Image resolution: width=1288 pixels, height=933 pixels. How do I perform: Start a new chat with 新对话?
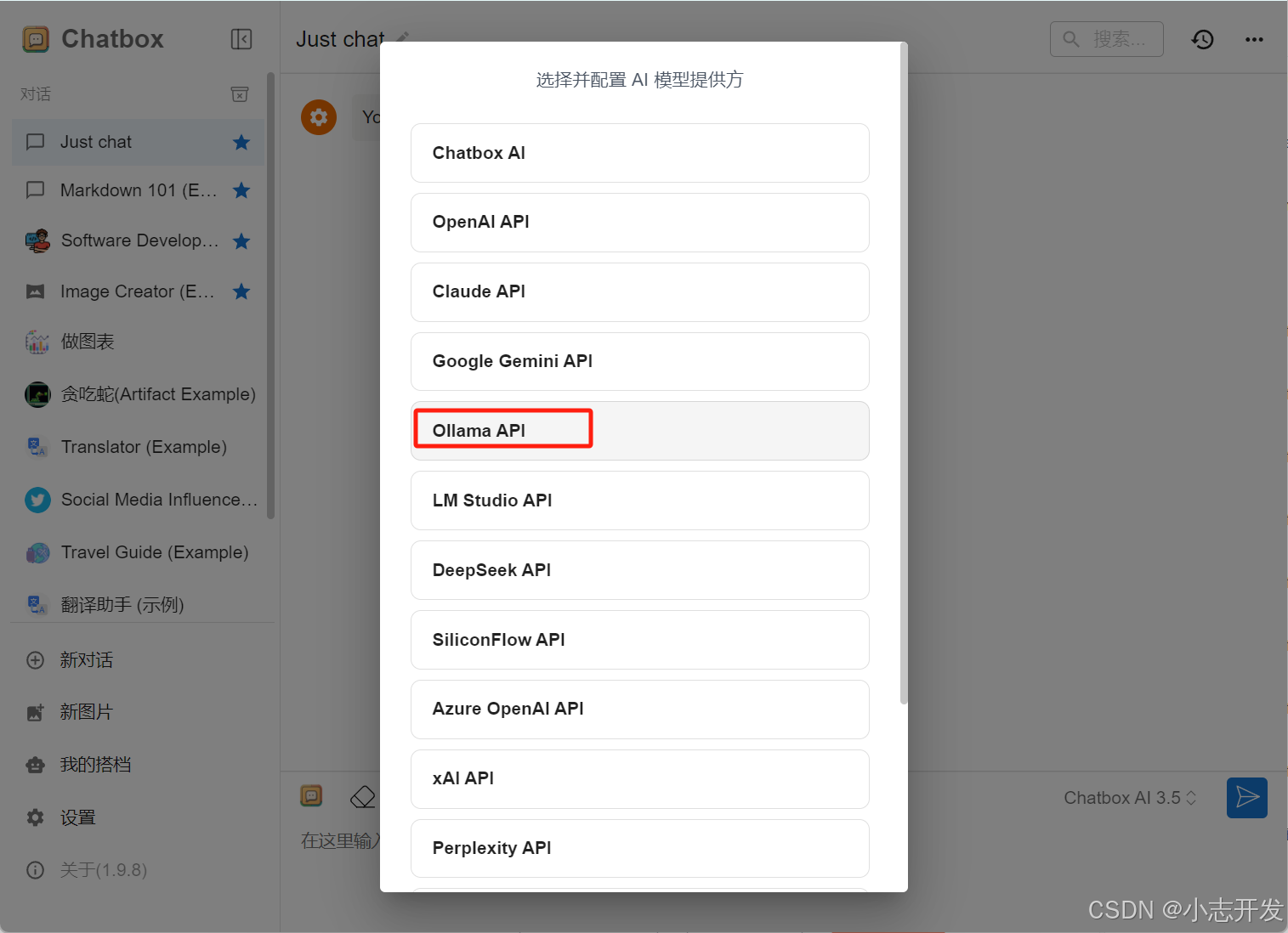click(138, 660)
